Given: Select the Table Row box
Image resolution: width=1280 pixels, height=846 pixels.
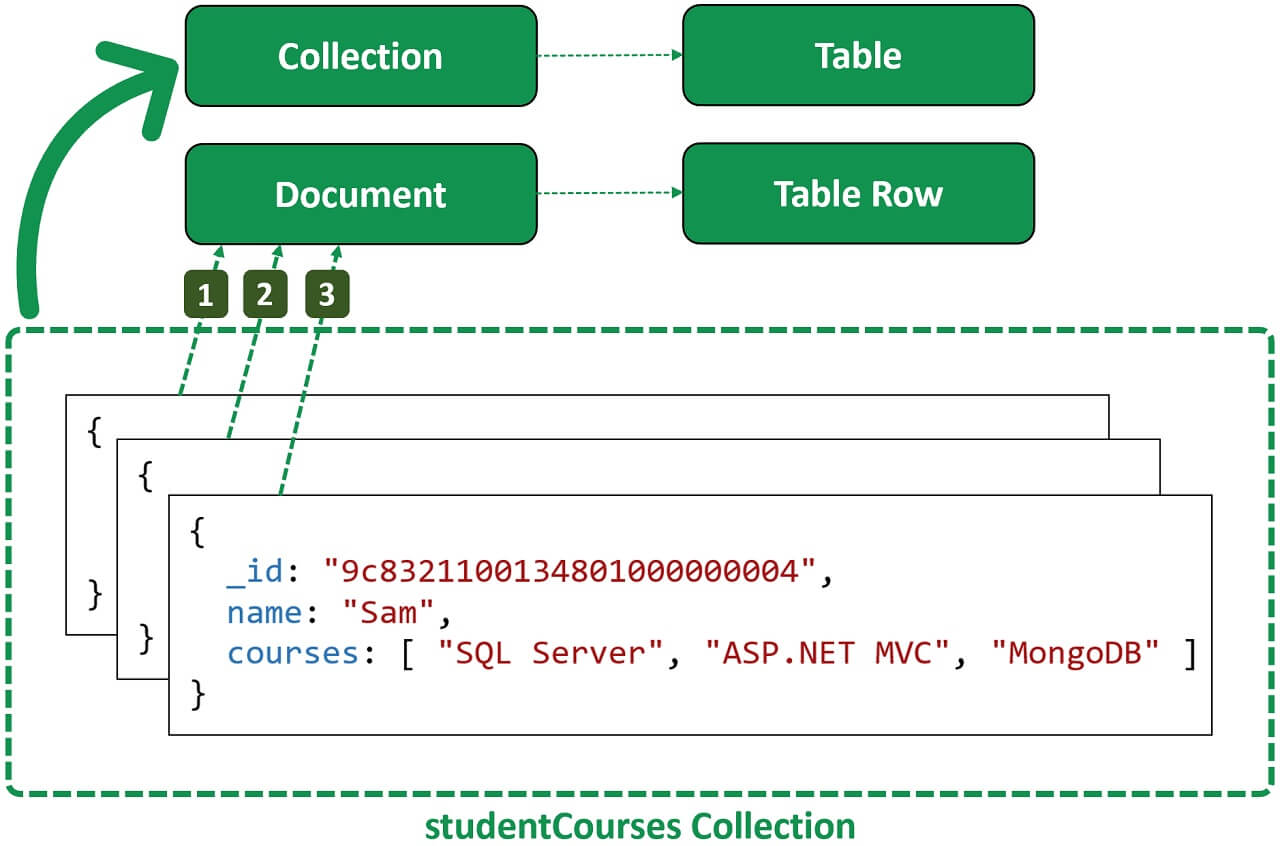Looking at the screenshot, I should pyautogui.click(x=858, y=194).
